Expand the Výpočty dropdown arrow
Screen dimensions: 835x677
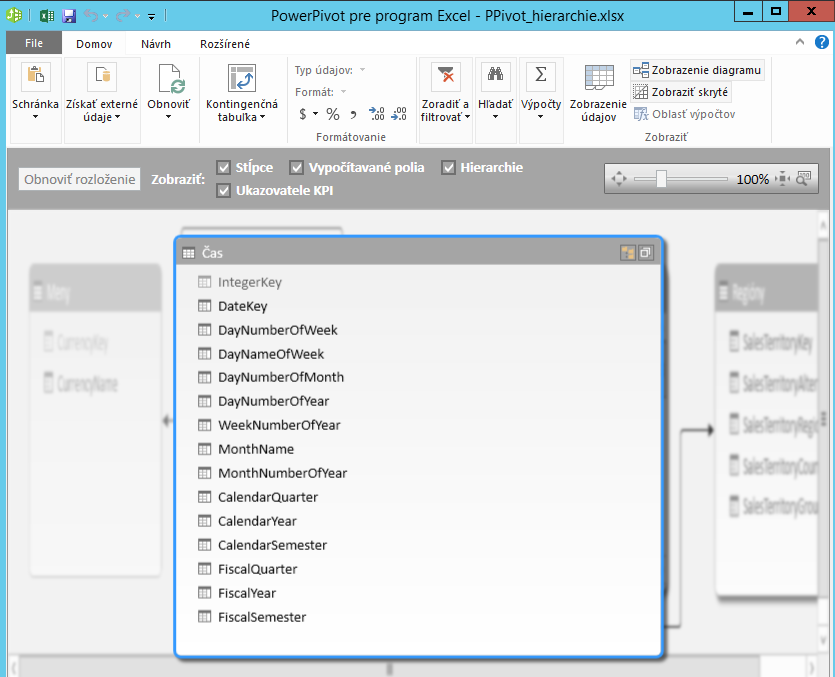pyautogui.click(x=541, y=117)
